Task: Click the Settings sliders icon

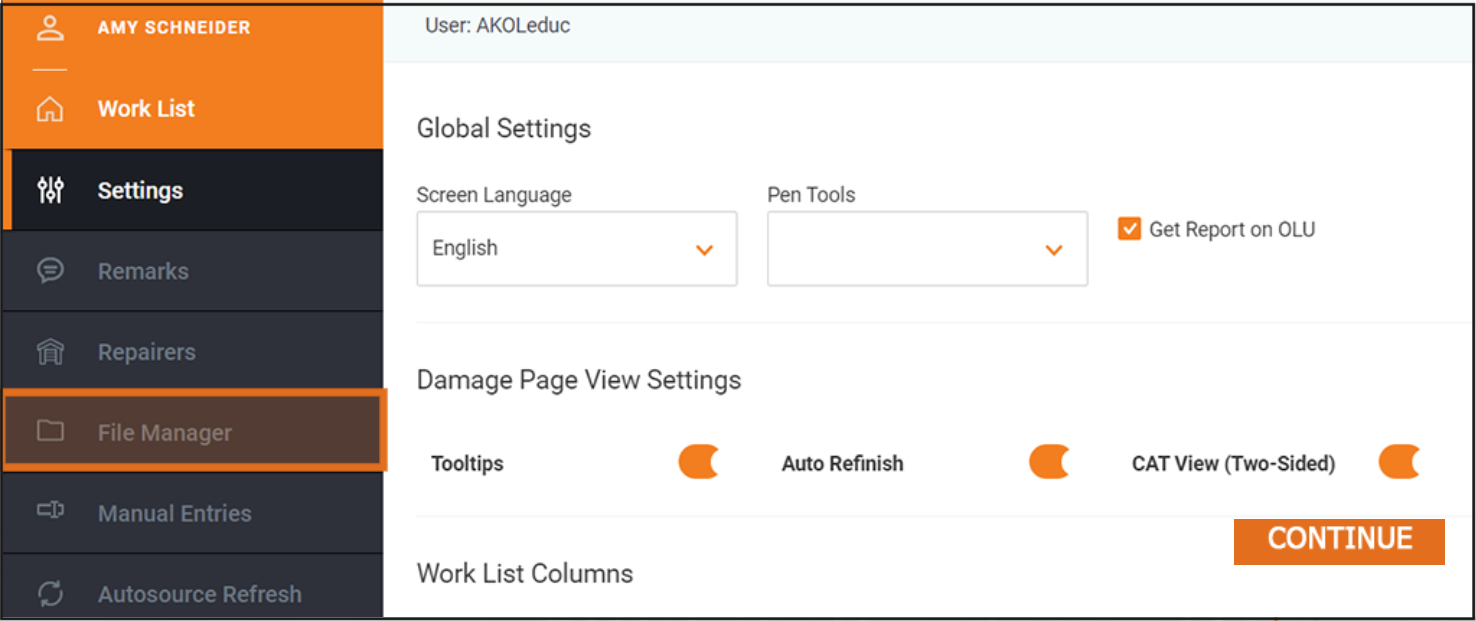Action: coord(49,190)
